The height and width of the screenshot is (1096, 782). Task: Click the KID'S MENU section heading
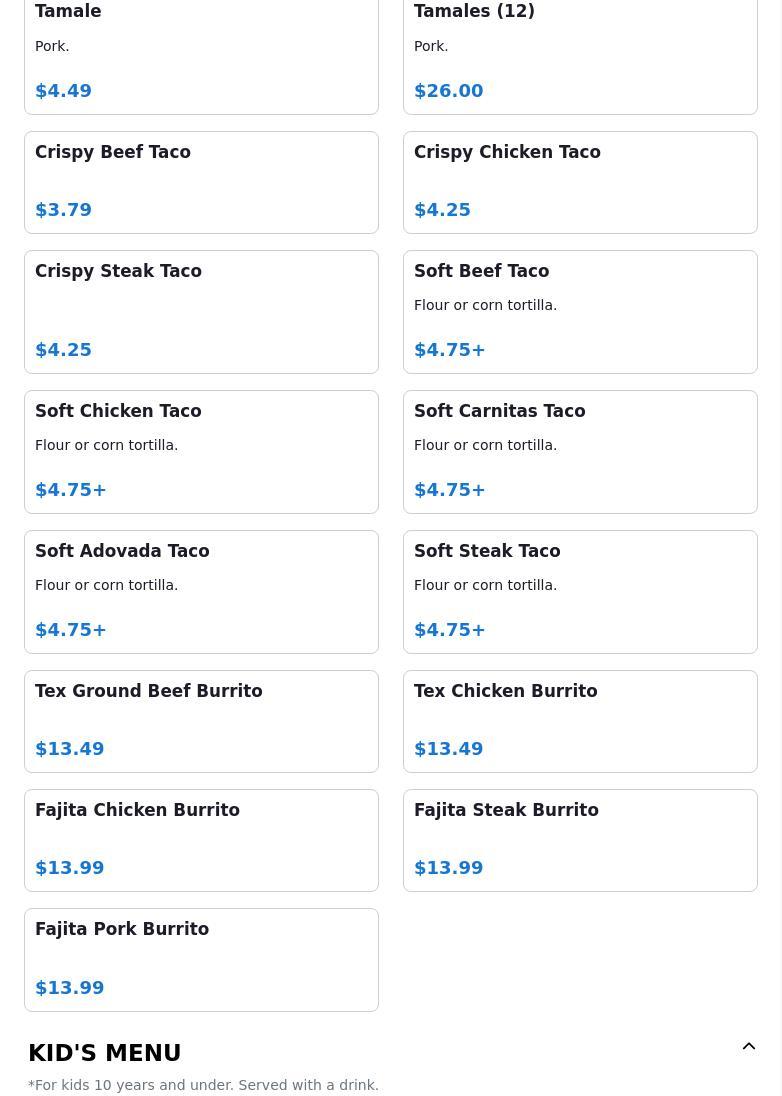coord(105,1053)
